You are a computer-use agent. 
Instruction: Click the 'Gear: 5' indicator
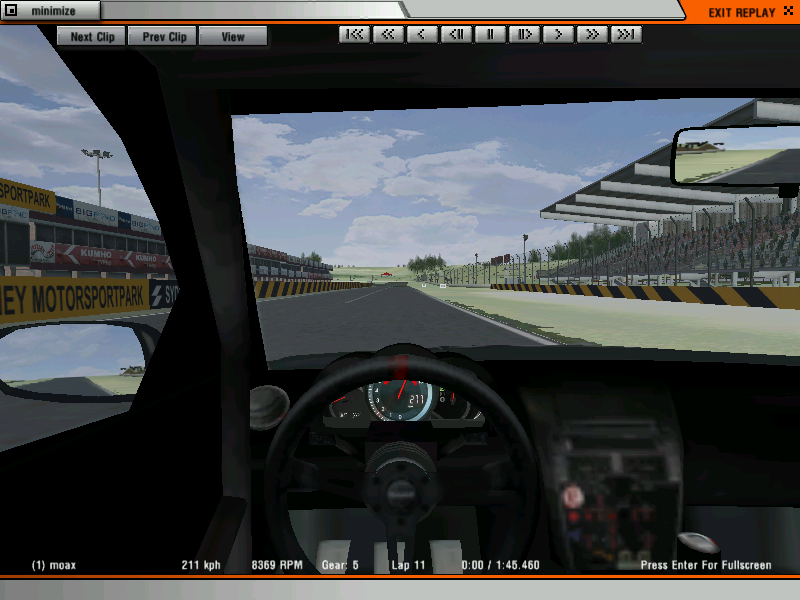(340, 565)
